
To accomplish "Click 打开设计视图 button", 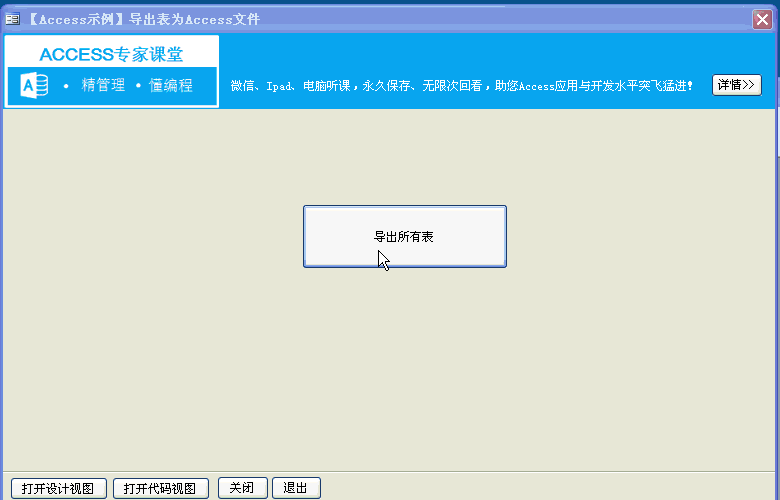I will coord(59,488).
